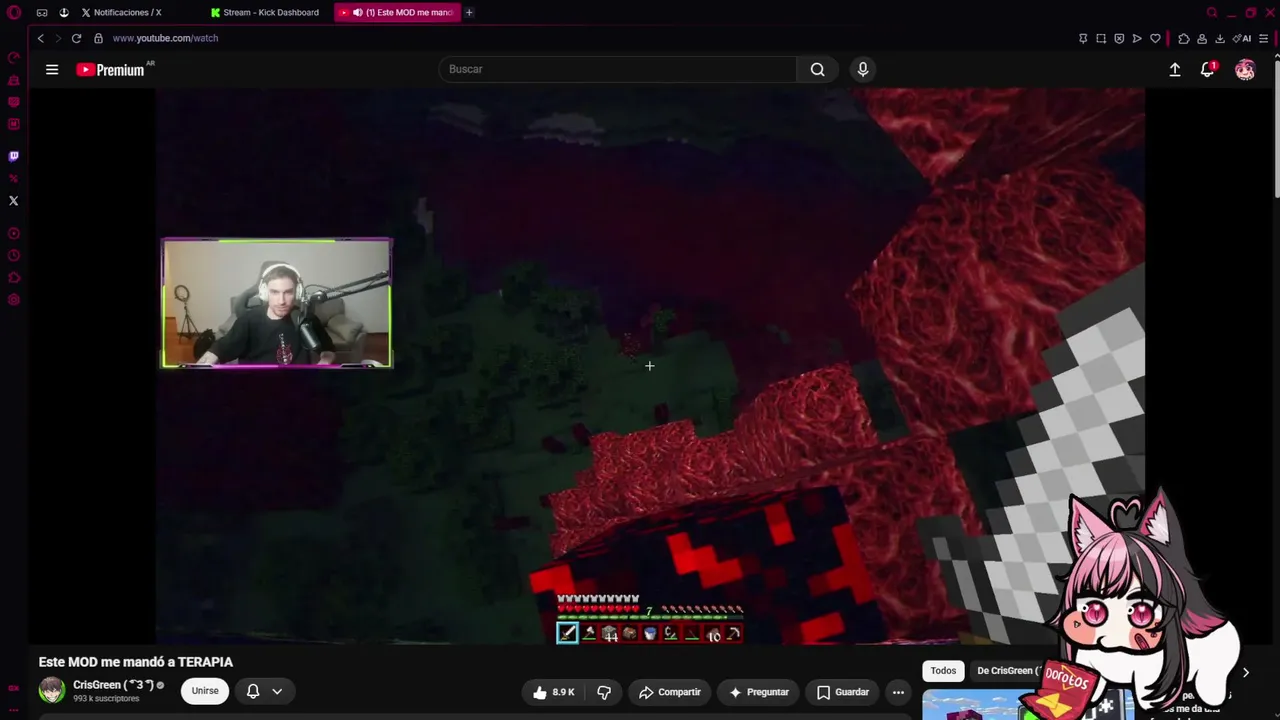
Task: Go forward to next page
Action: [58, 38]
